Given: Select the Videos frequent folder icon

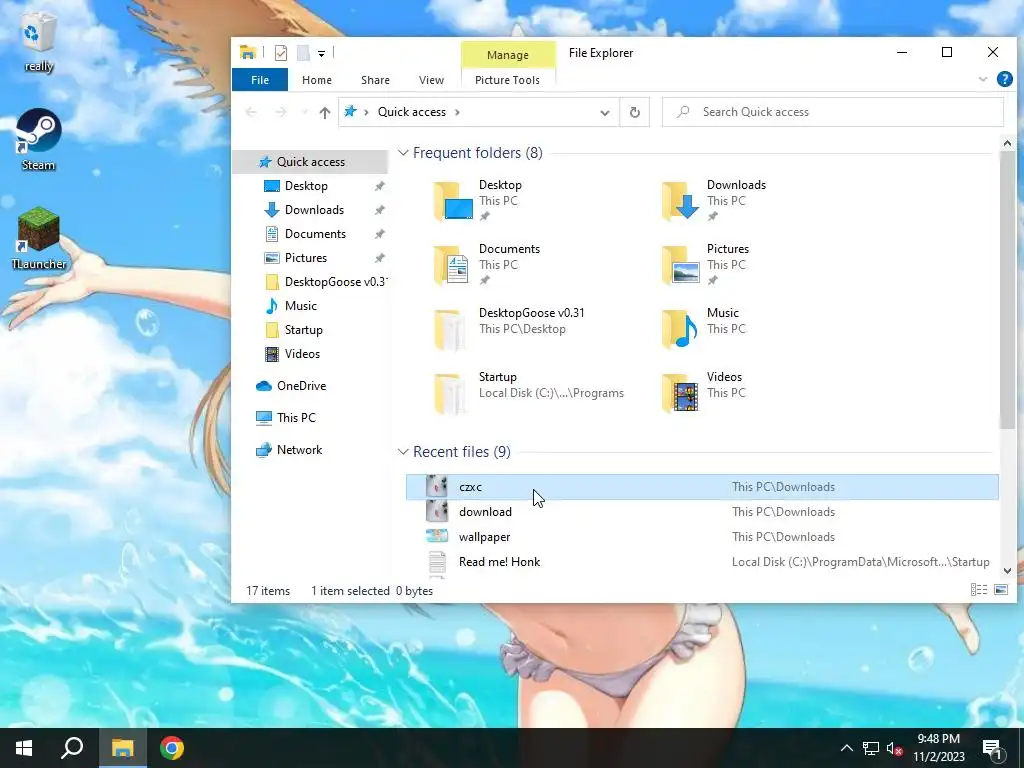Looking at the screenshot, I should [x=681, y=393].
